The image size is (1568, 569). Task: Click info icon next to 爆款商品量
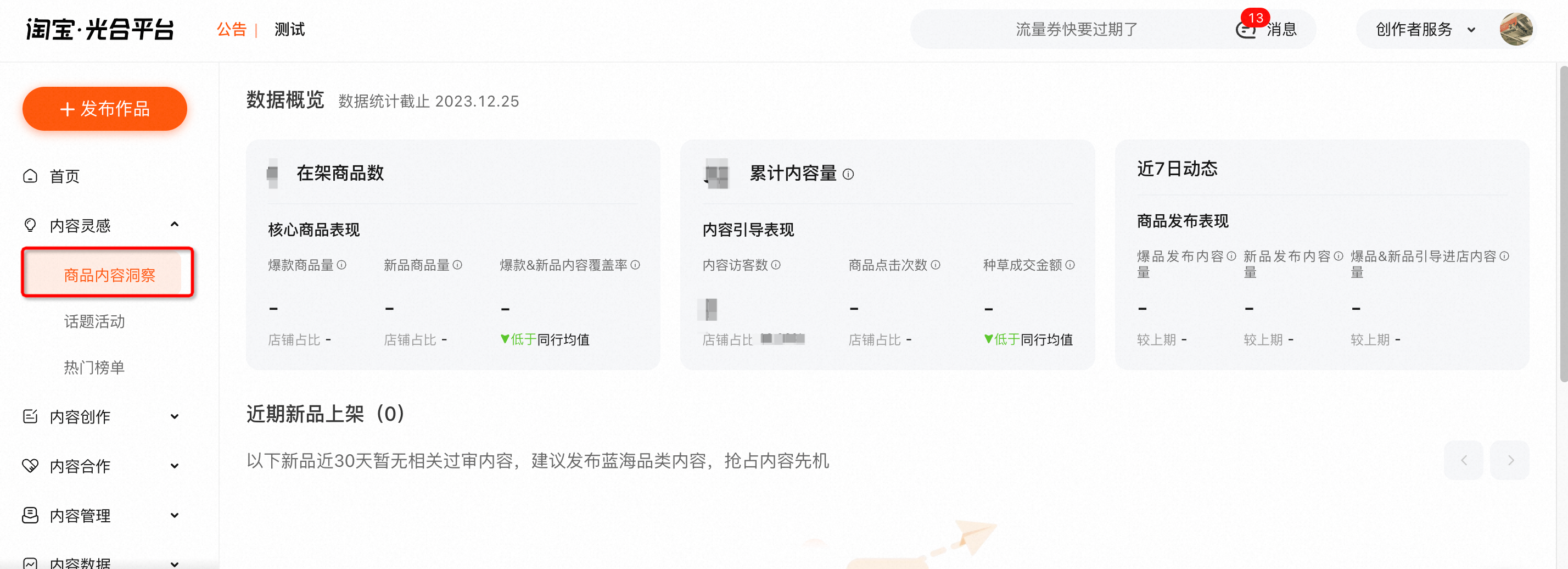[x=341, y=265]
